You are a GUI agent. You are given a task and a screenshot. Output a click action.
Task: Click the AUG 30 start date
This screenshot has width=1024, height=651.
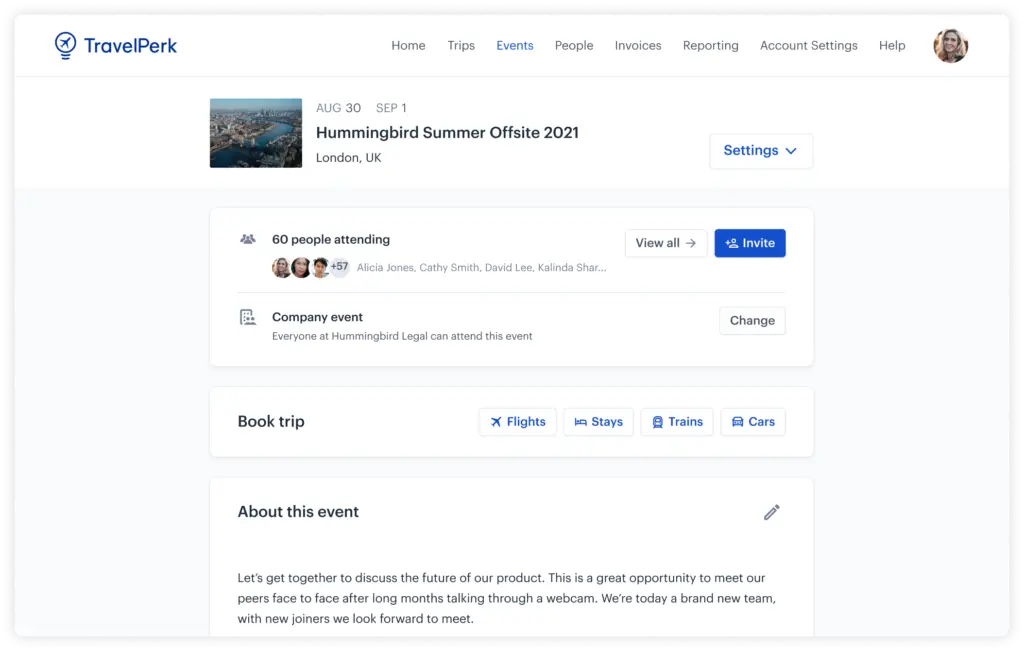[x=338, y=108]
